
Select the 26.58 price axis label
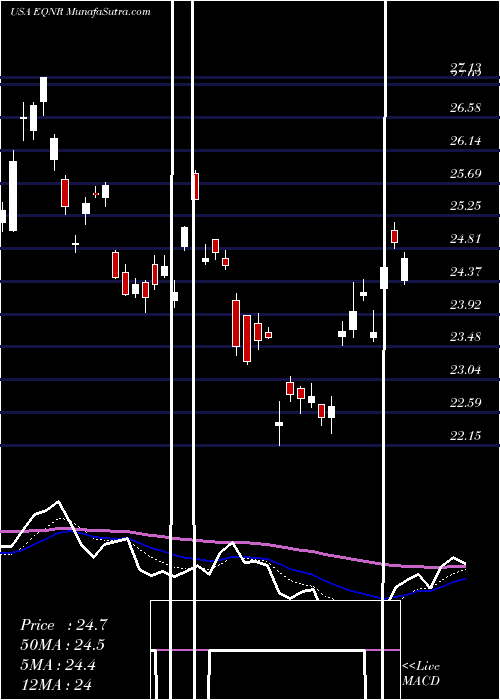coord(465,108)
